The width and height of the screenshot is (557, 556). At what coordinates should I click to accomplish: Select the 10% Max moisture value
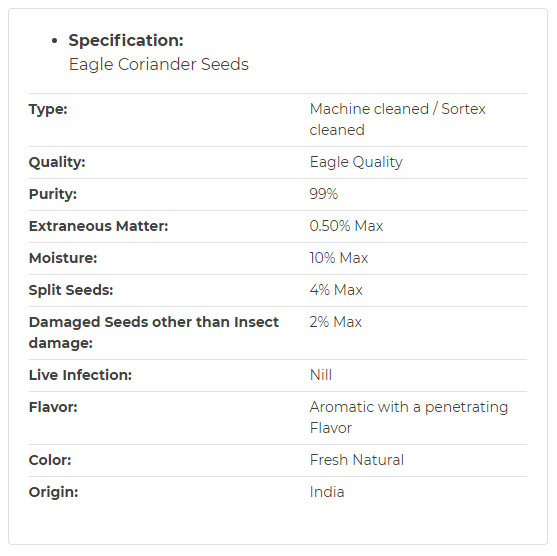[x=339, y=258]
